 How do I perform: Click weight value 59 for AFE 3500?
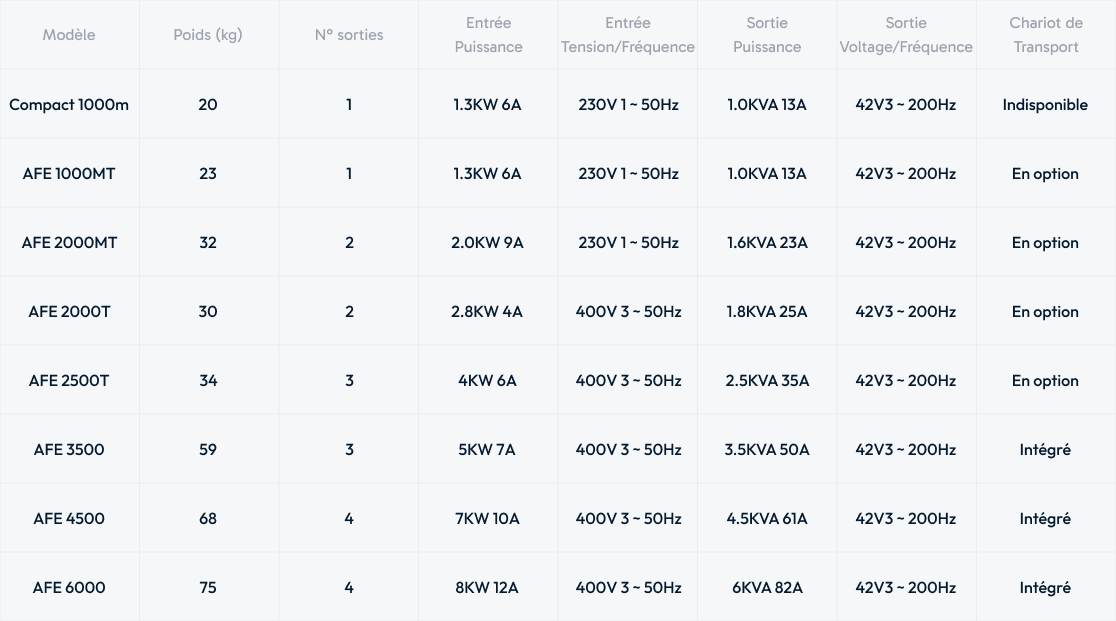[208, 450]
